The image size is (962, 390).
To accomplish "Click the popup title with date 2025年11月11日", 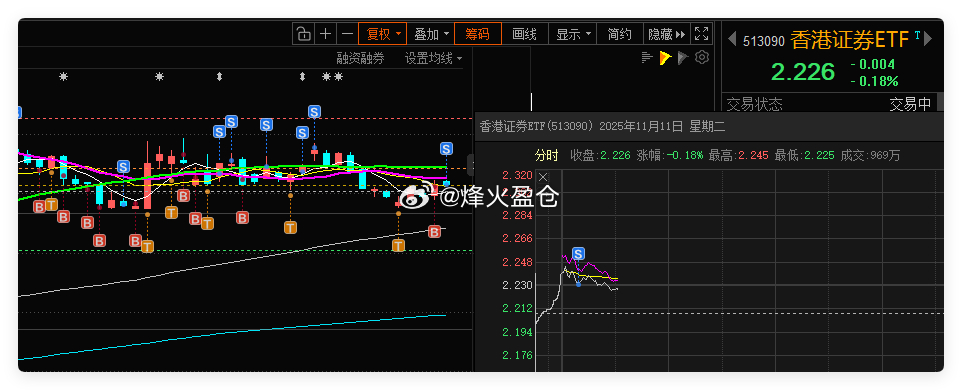I will [602, 126].
